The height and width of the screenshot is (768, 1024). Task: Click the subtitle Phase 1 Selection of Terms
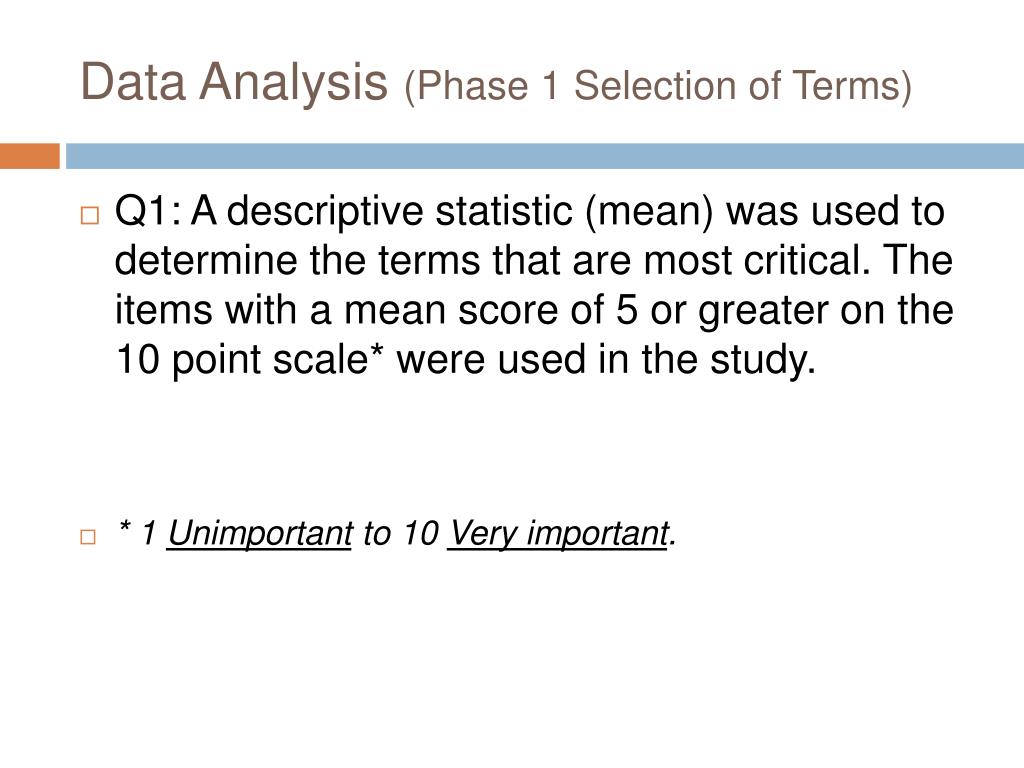[658, 87]
